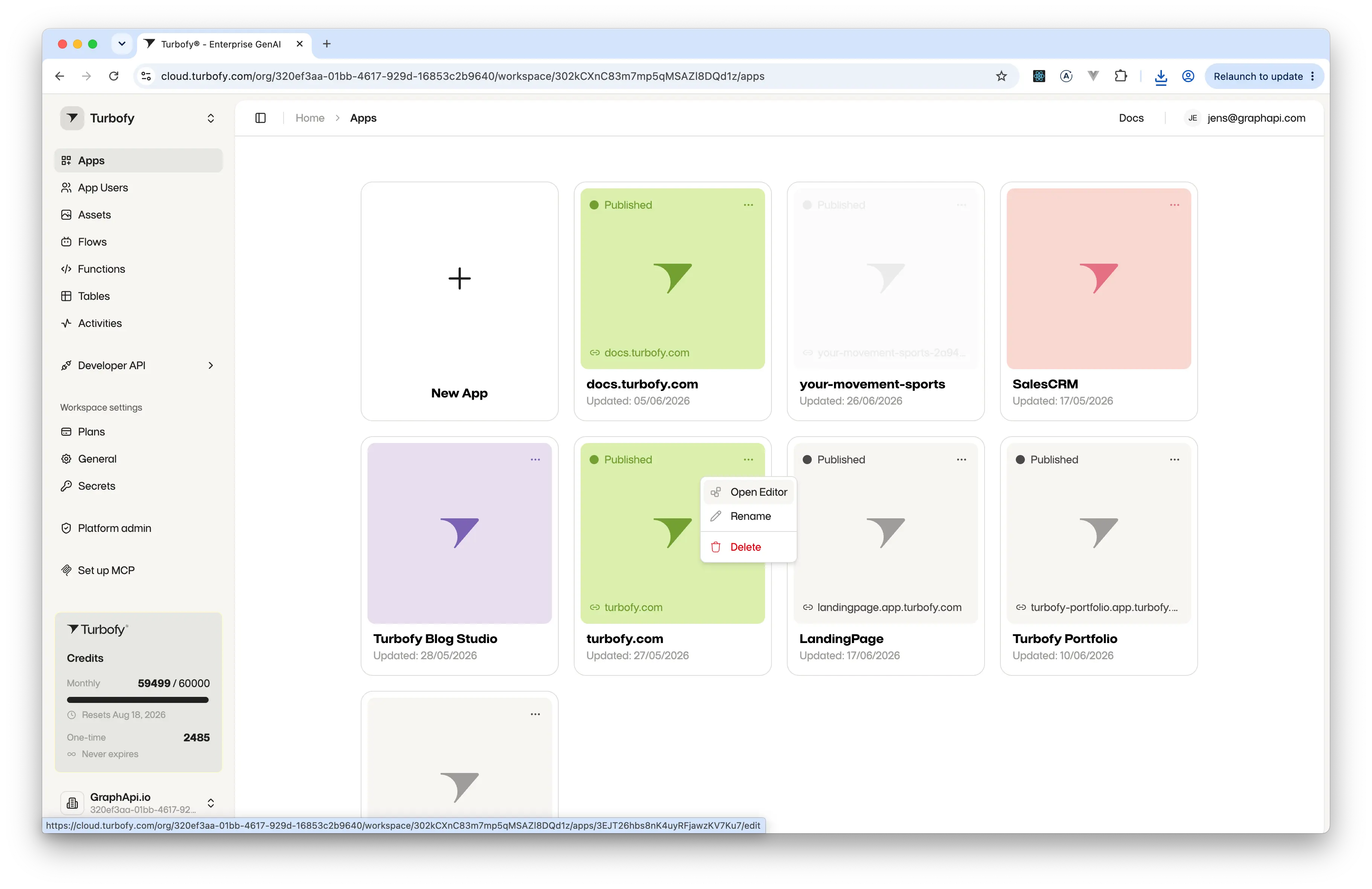Expand the Turbofy workspace switcher

point(211,118)
